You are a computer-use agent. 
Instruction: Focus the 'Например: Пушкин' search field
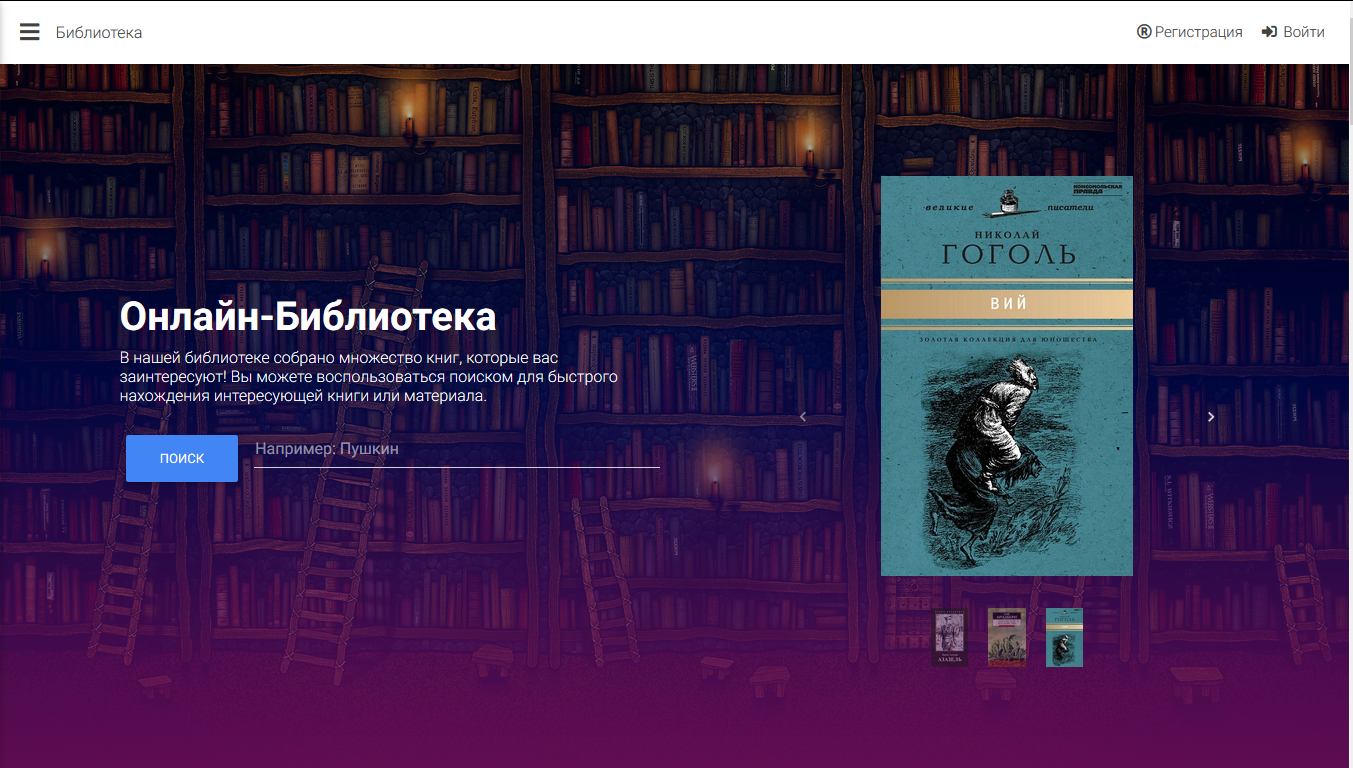click(x=456, y=449)
